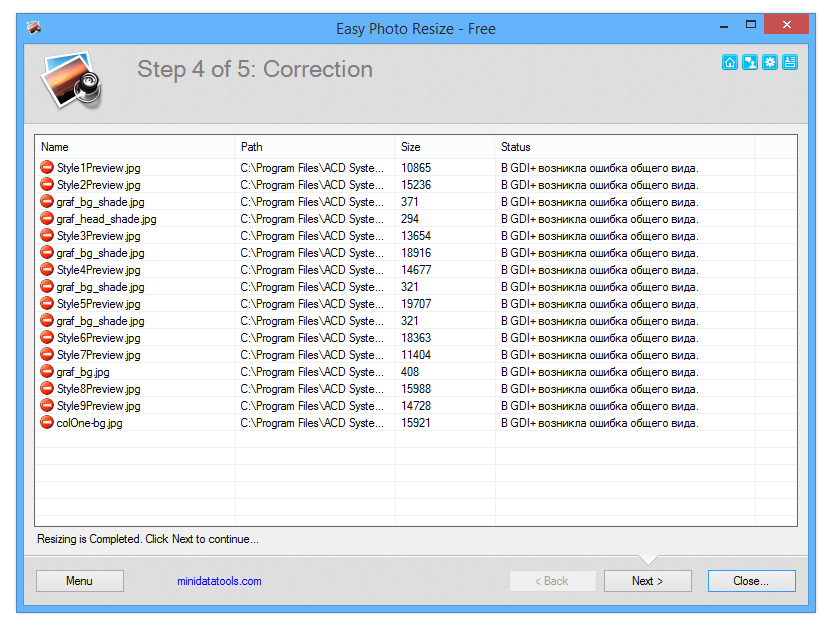Select the Style9Preview.jpg file name
This screenshot has width=838, height=625.
99,406
